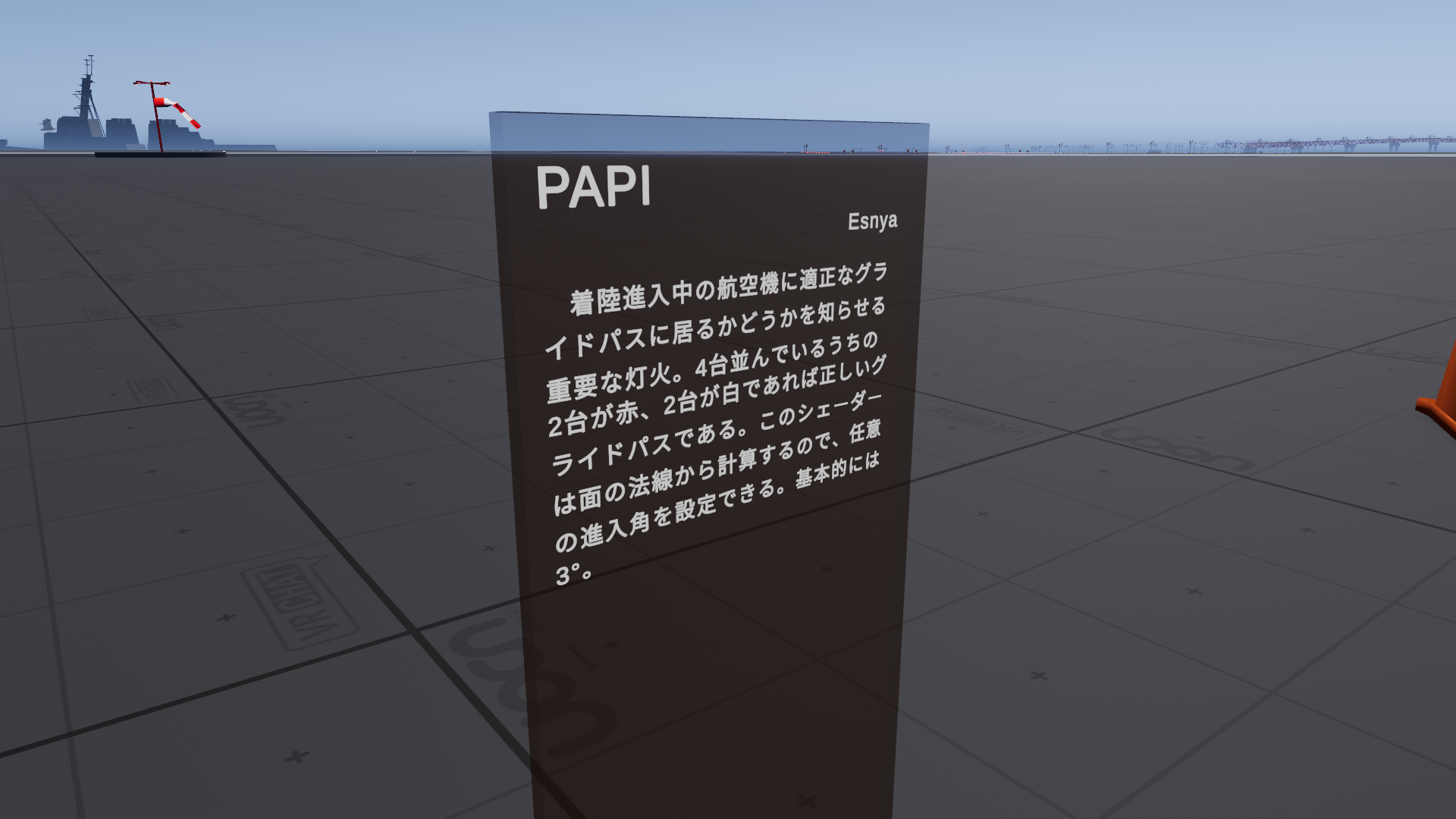The height and width of the screenshot is (819, 1456).
Task: Click the text line は面の法線から計算する
Action: (x=717, y=466)
